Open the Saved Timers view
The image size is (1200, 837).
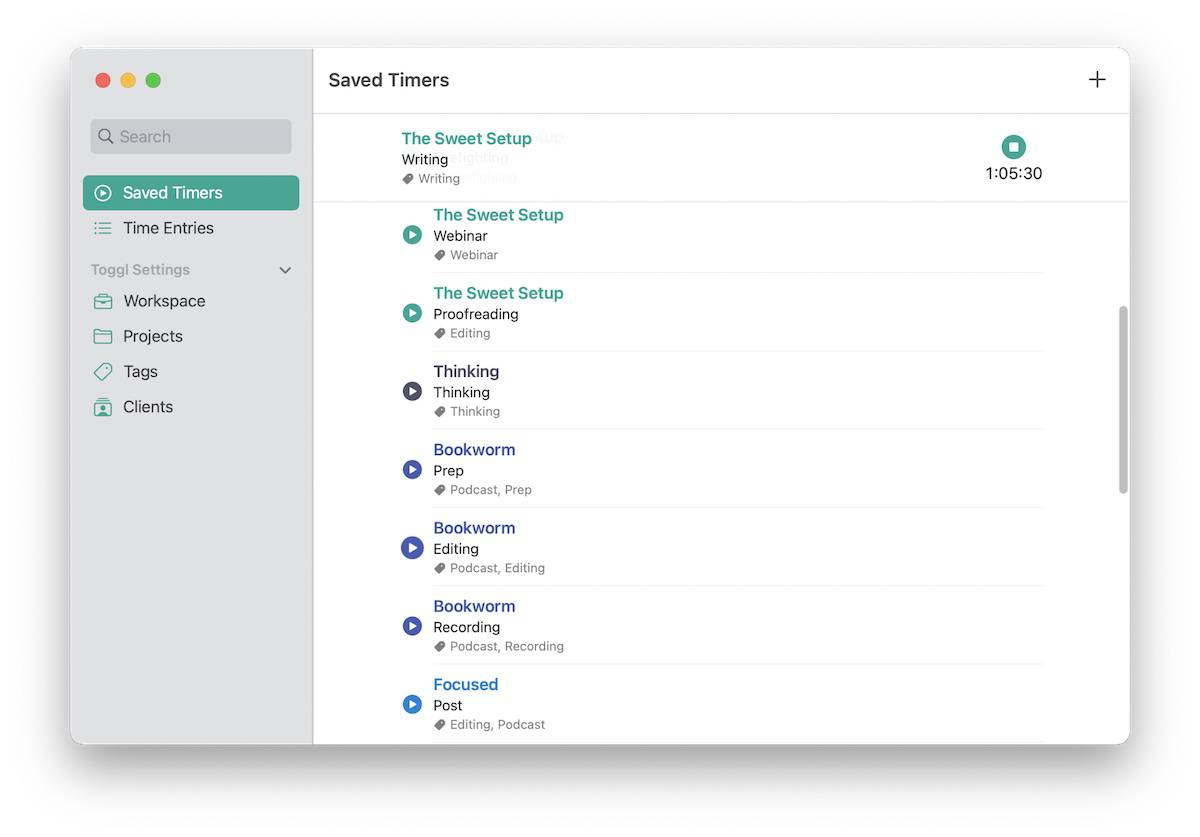[x=191, y=193]
